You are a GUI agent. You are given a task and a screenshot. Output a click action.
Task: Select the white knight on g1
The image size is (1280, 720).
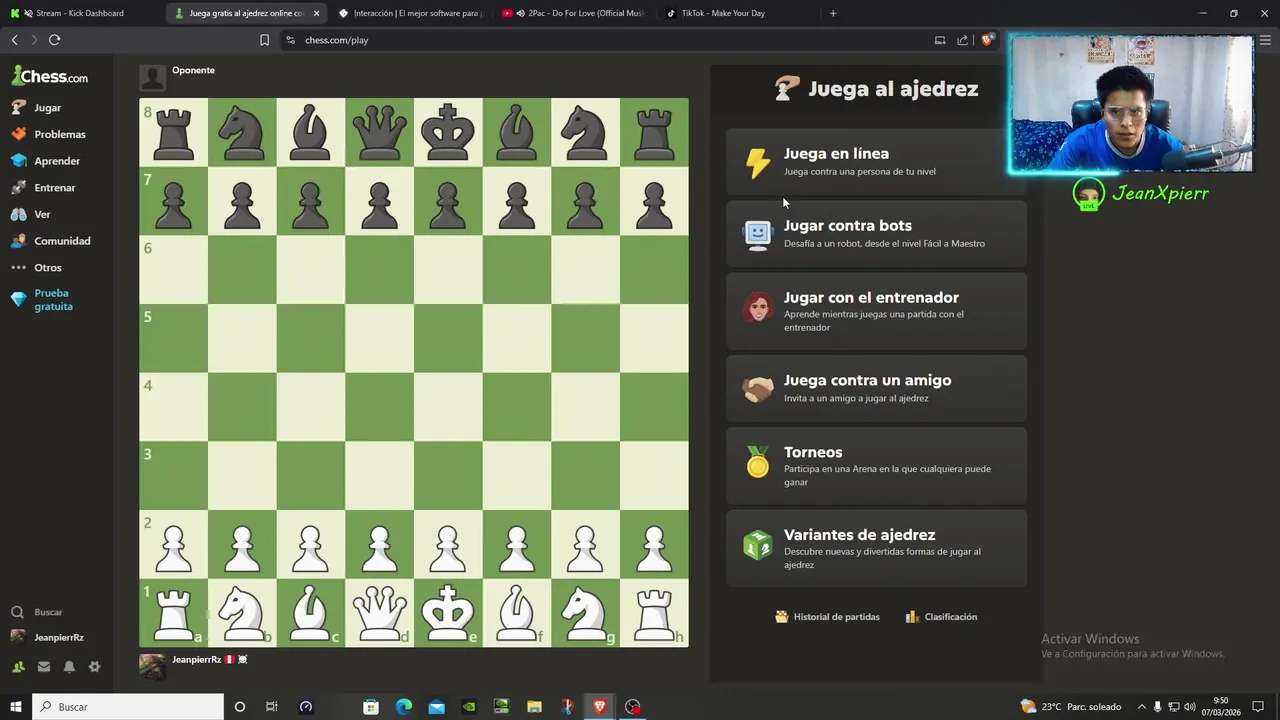(x=585, y=612)
